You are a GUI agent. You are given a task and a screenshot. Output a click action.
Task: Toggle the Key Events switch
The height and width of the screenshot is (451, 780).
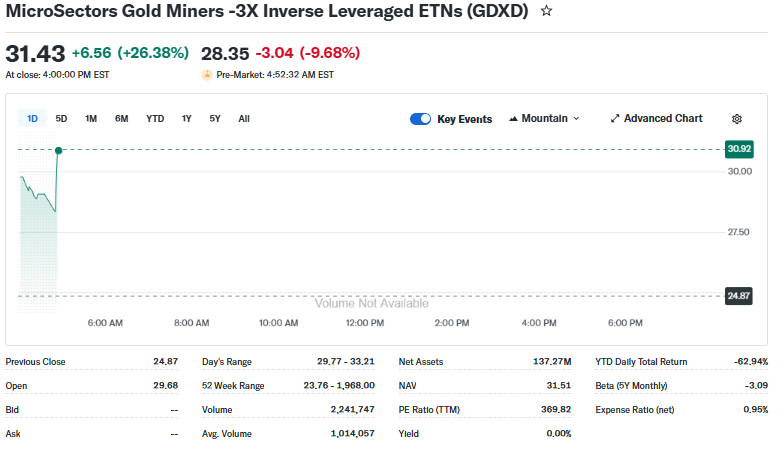coord(420,119)
